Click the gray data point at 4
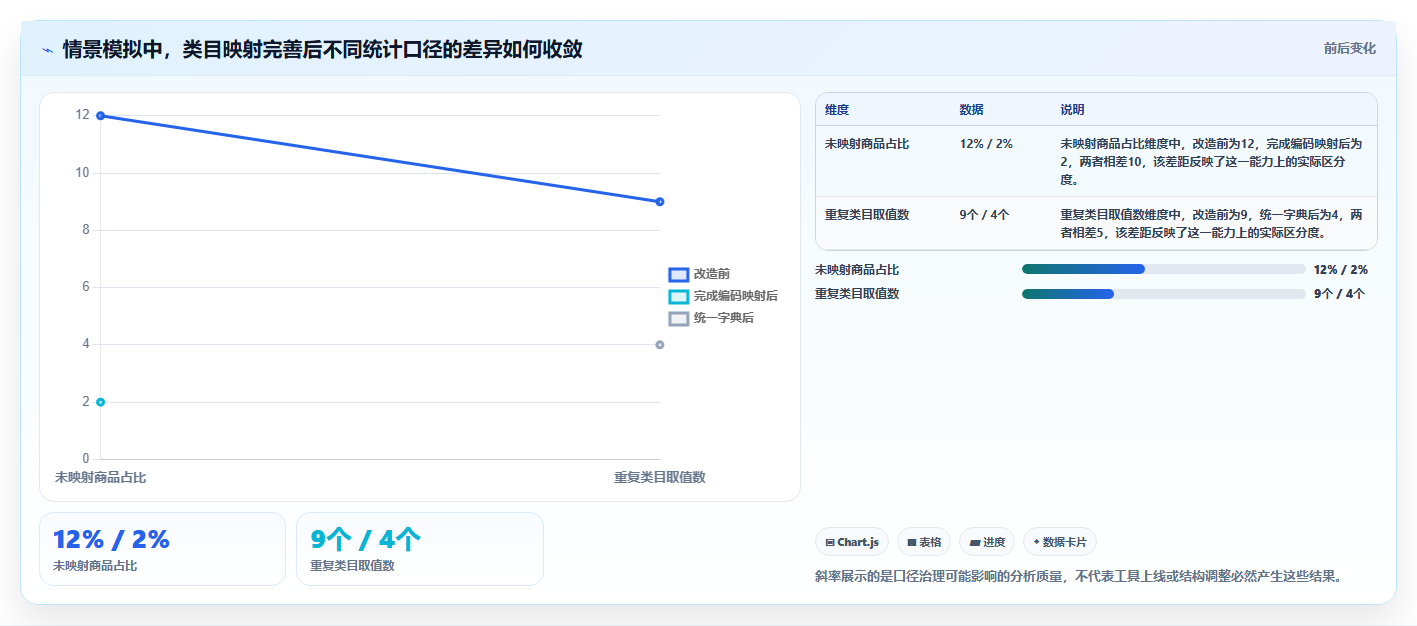 (660, 345)
